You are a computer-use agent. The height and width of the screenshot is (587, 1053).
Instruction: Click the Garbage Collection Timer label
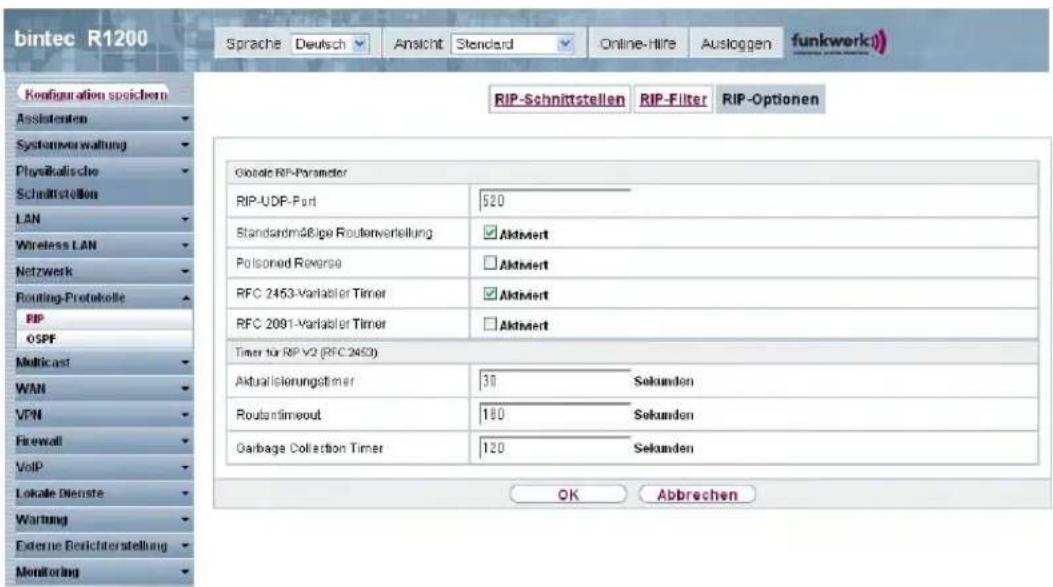310,448
